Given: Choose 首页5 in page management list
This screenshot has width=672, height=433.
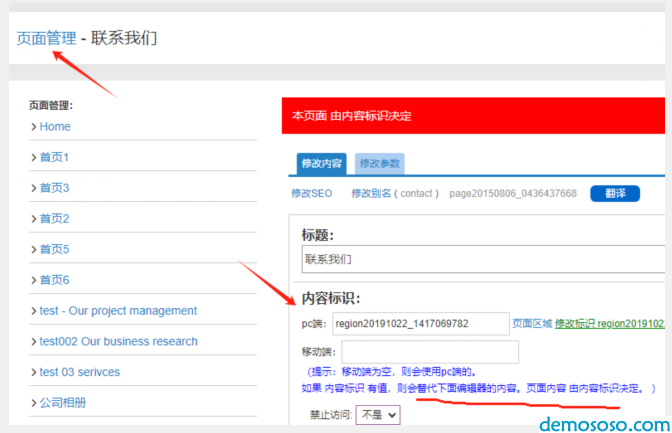Looking at the screenshot, I should [x=54, y=249].
